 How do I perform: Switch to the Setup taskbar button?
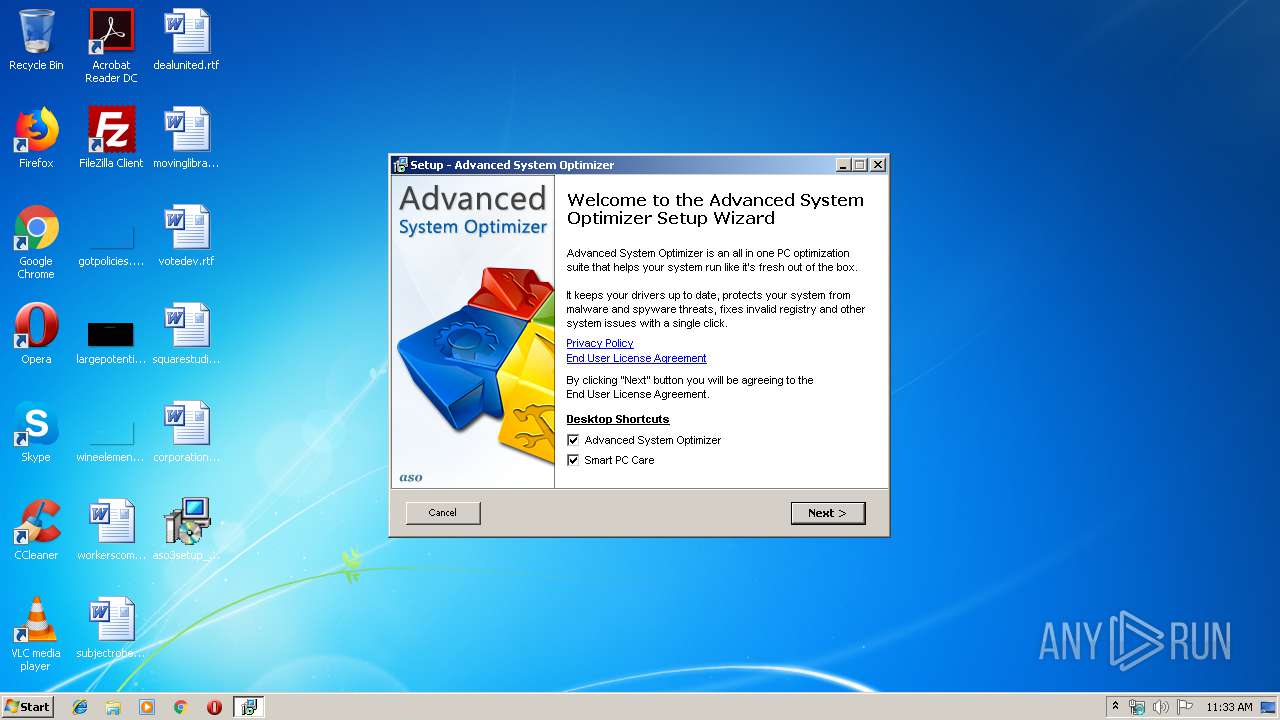click(x=248, y=707)
